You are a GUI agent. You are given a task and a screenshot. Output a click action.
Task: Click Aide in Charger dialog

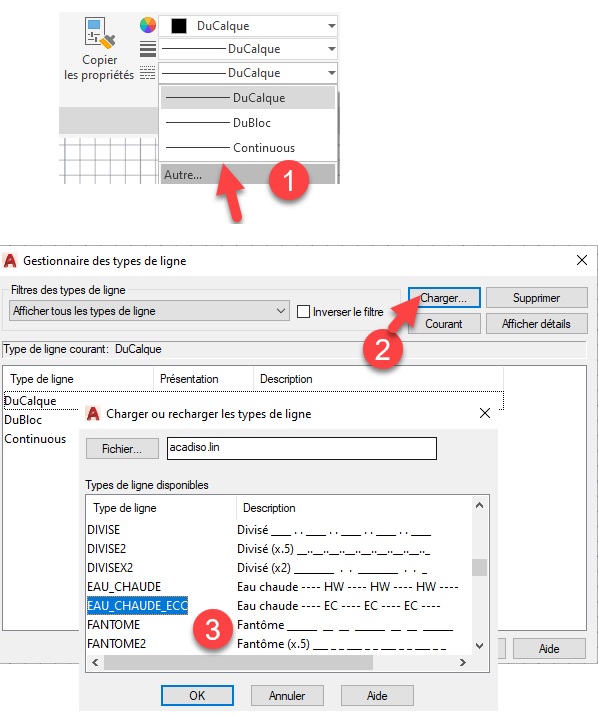377,695
